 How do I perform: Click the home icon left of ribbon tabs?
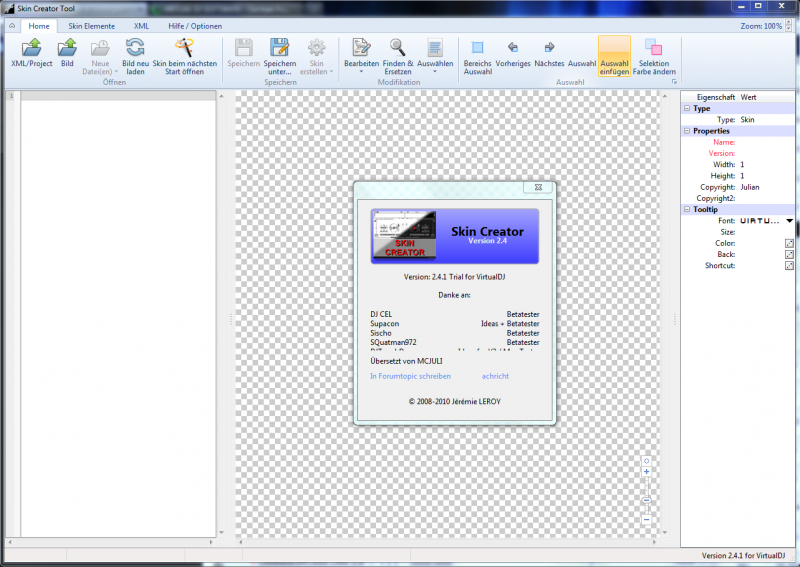12,26
